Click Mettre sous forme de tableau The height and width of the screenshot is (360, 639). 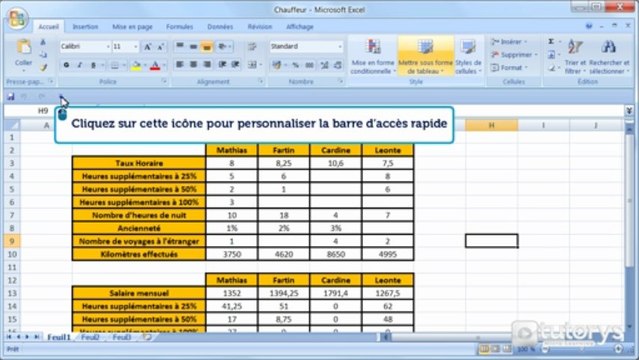tap(425, 56)
